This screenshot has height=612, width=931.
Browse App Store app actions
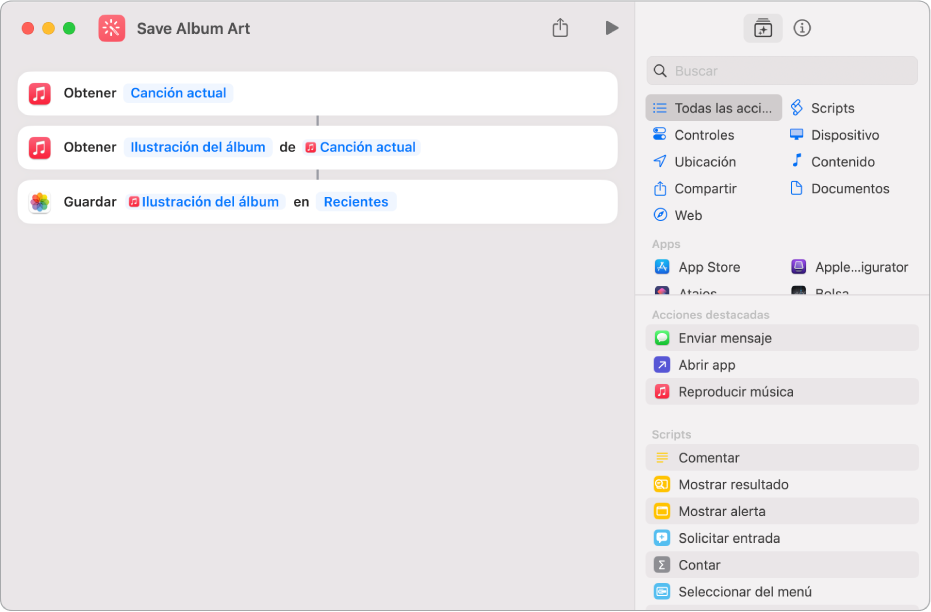tap(708, 267)
